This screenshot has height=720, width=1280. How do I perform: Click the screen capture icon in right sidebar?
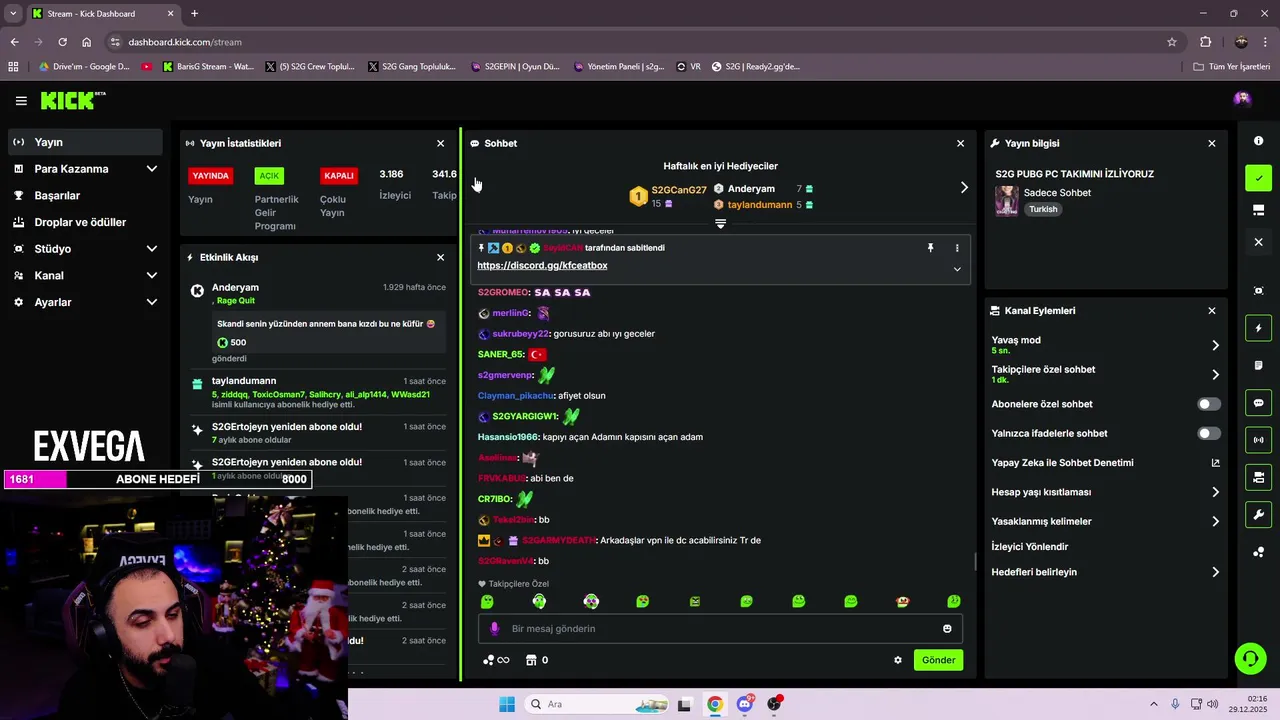(x=1258, y=291)
